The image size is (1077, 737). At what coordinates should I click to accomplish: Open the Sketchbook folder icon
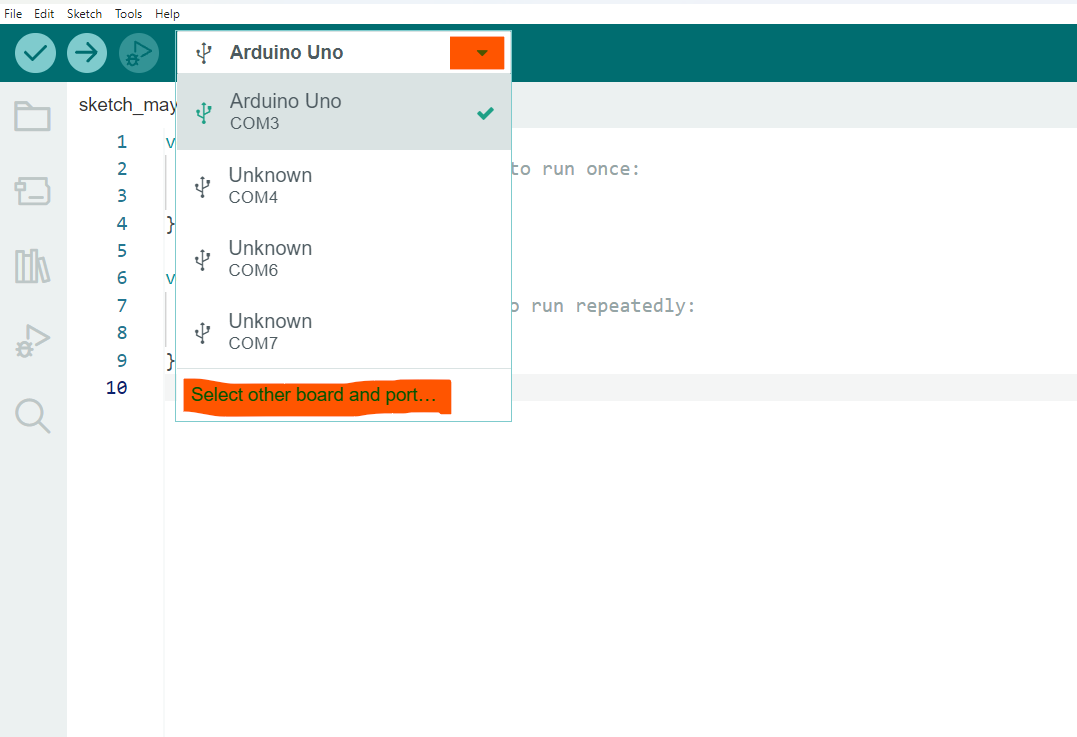coord(32,116)
